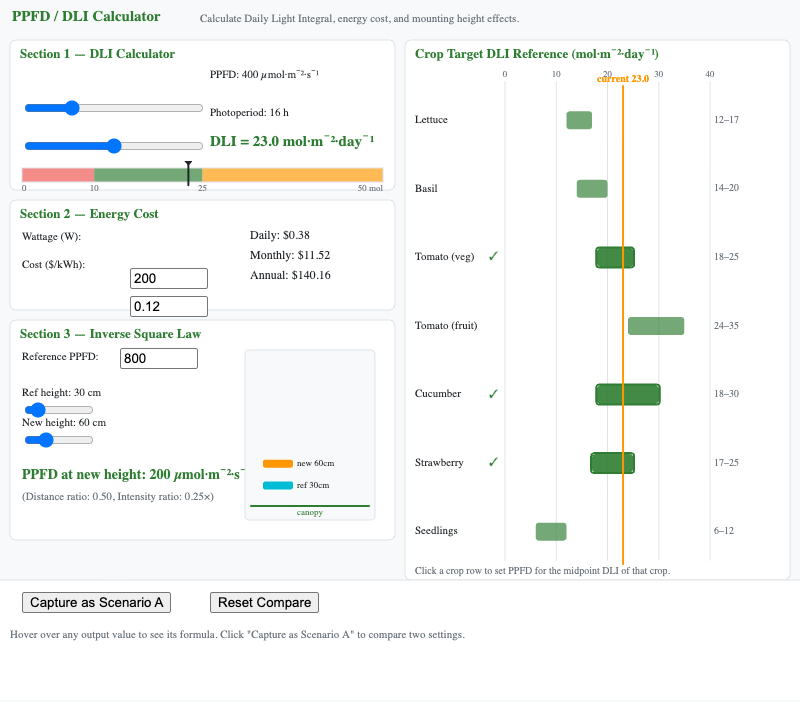Click the Lettuce 12–17 range bar

pyautogui.click(x=579, y=120)
